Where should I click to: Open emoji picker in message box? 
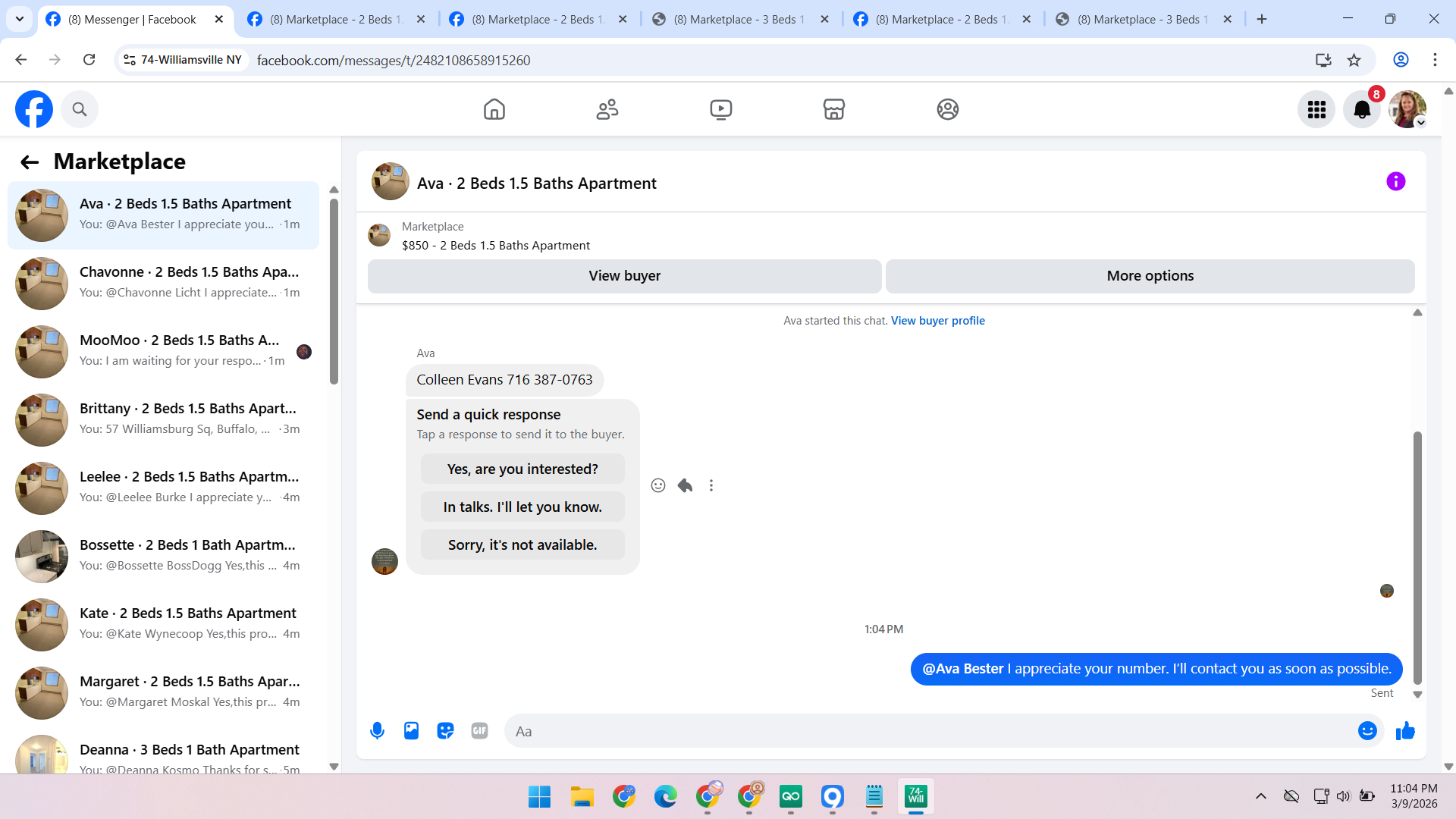point(1367,731)
